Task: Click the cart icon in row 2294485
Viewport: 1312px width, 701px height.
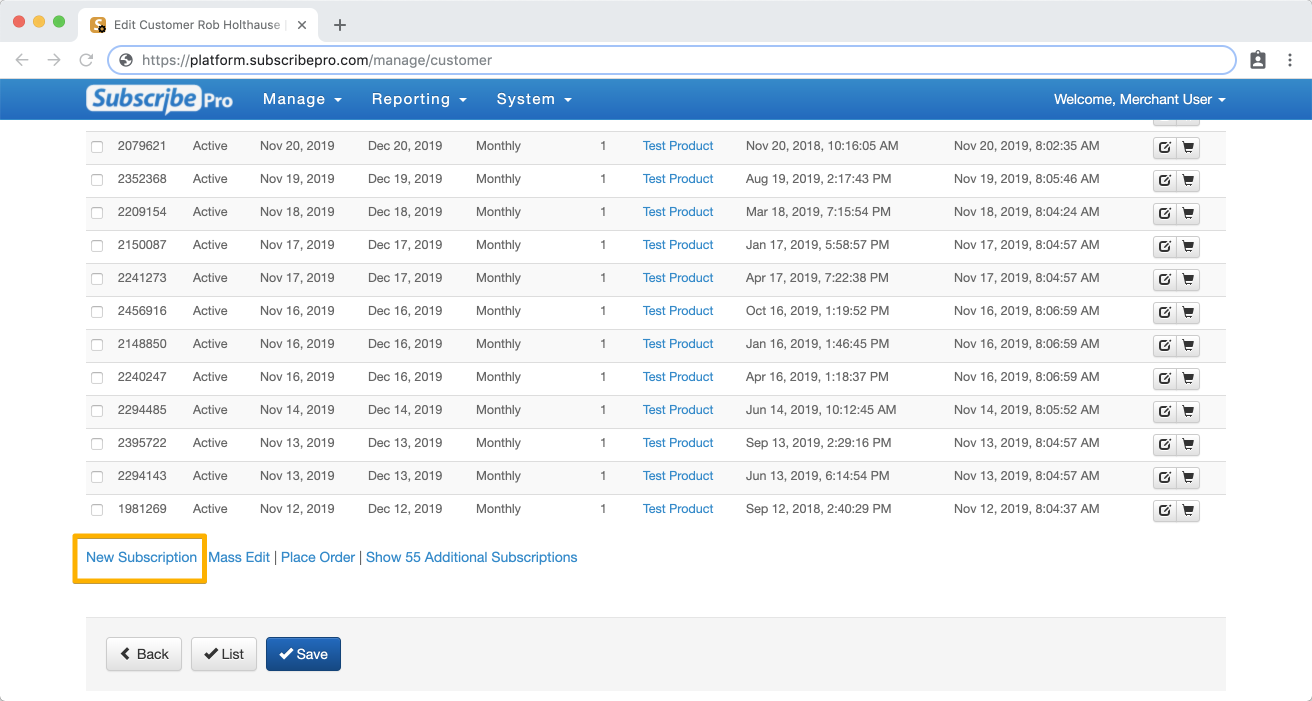Action: (x=1188, y=412)
